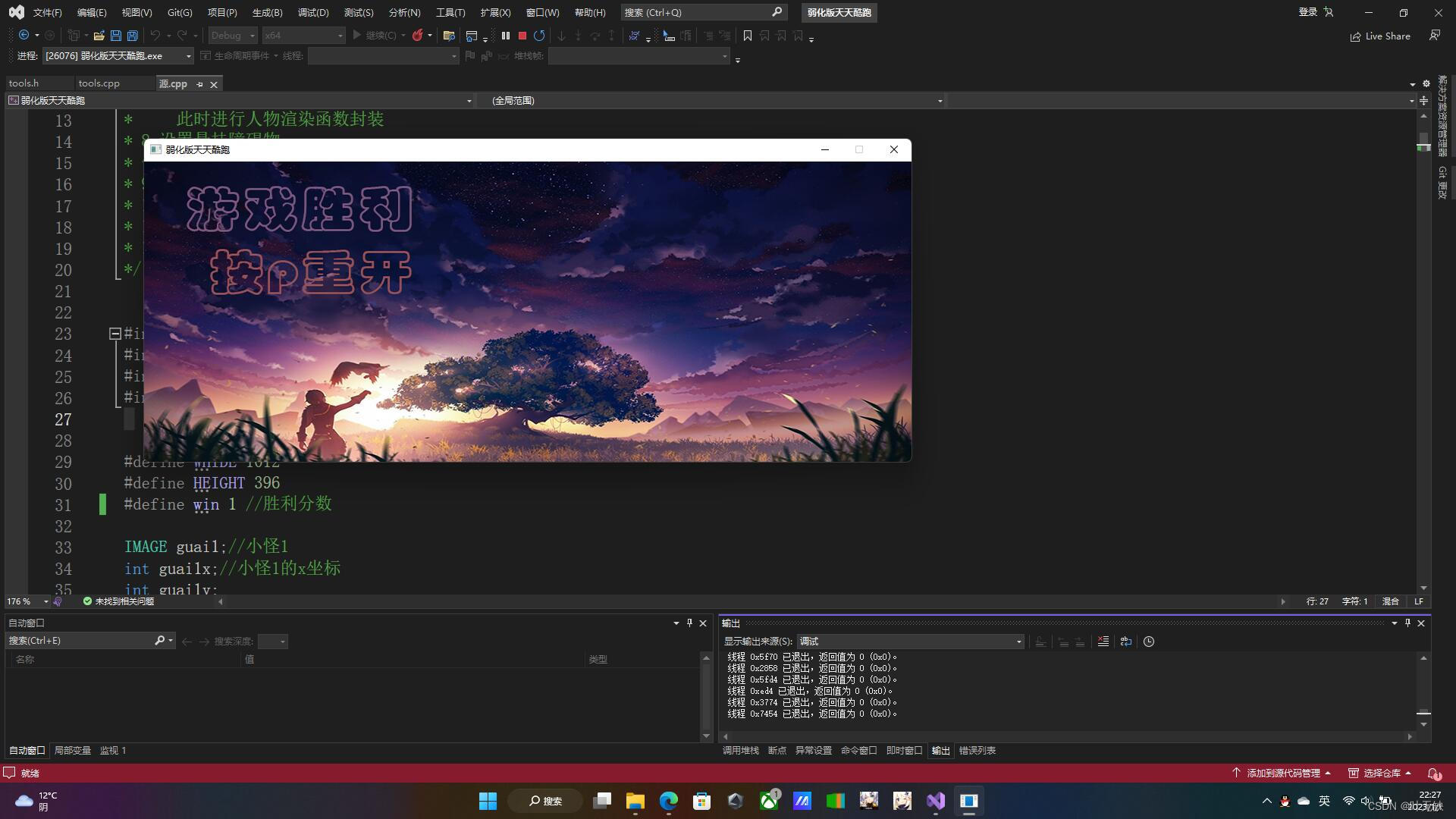Click the Live Share button
The height and width of the screenshot is (819, 1456).
[x=1380, y=36]
